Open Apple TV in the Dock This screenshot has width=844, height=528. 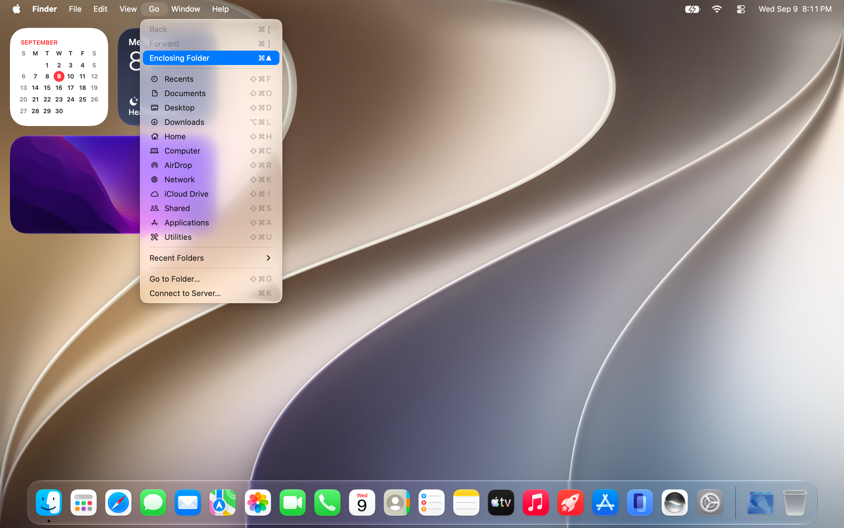click(x=501, y=503)
